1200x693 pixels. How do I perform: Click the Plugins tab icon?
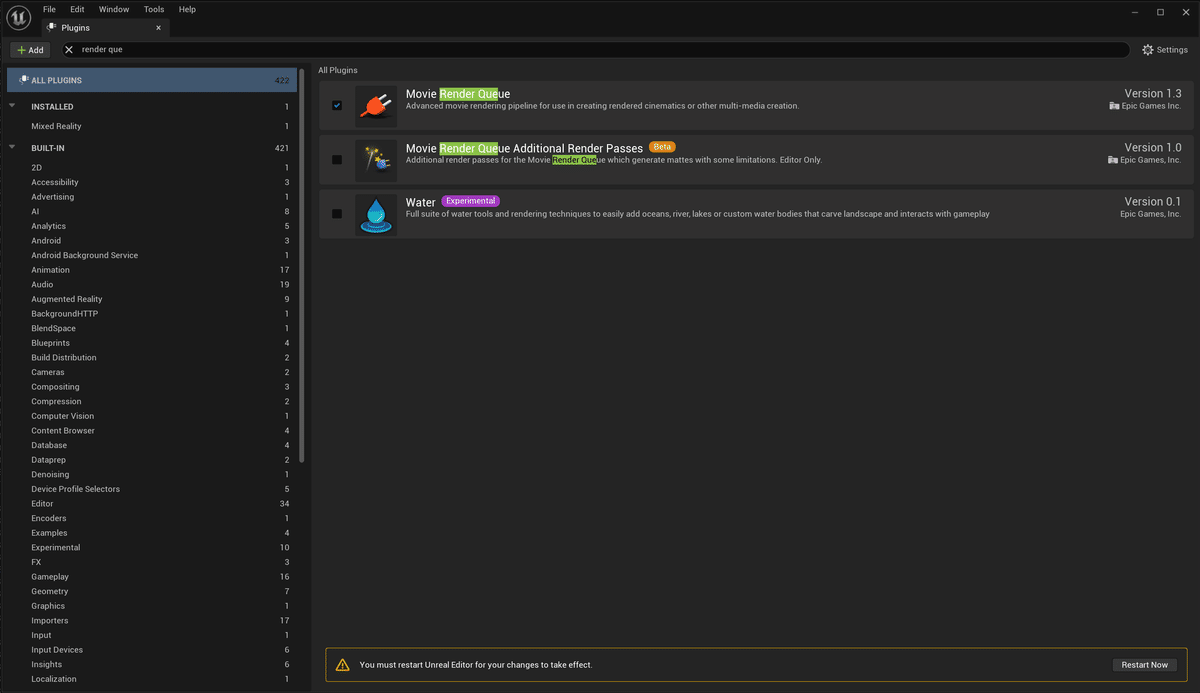click(x=51, y=28)
